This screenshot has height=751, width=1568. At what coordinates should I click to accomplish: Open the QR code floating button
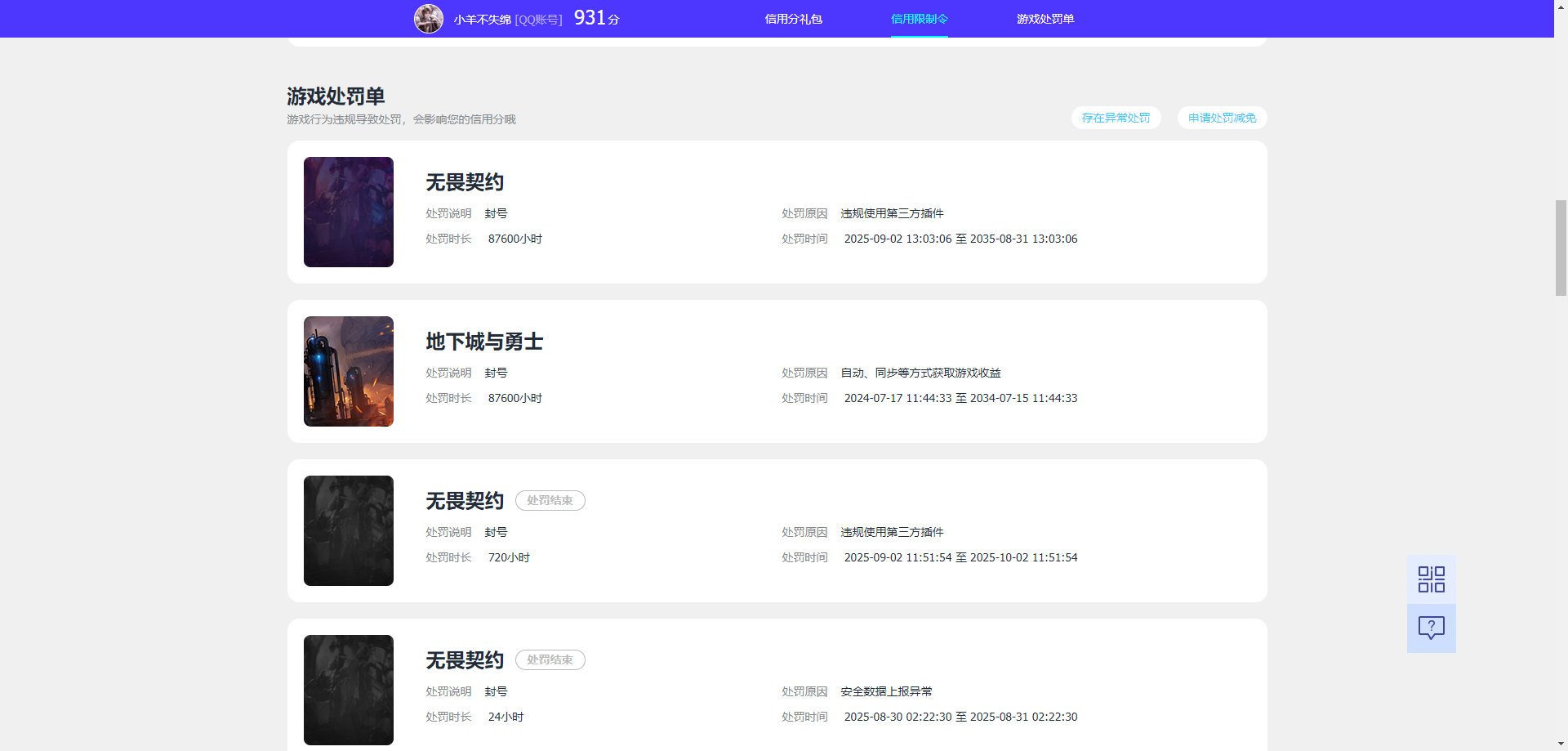point(1432,579)
